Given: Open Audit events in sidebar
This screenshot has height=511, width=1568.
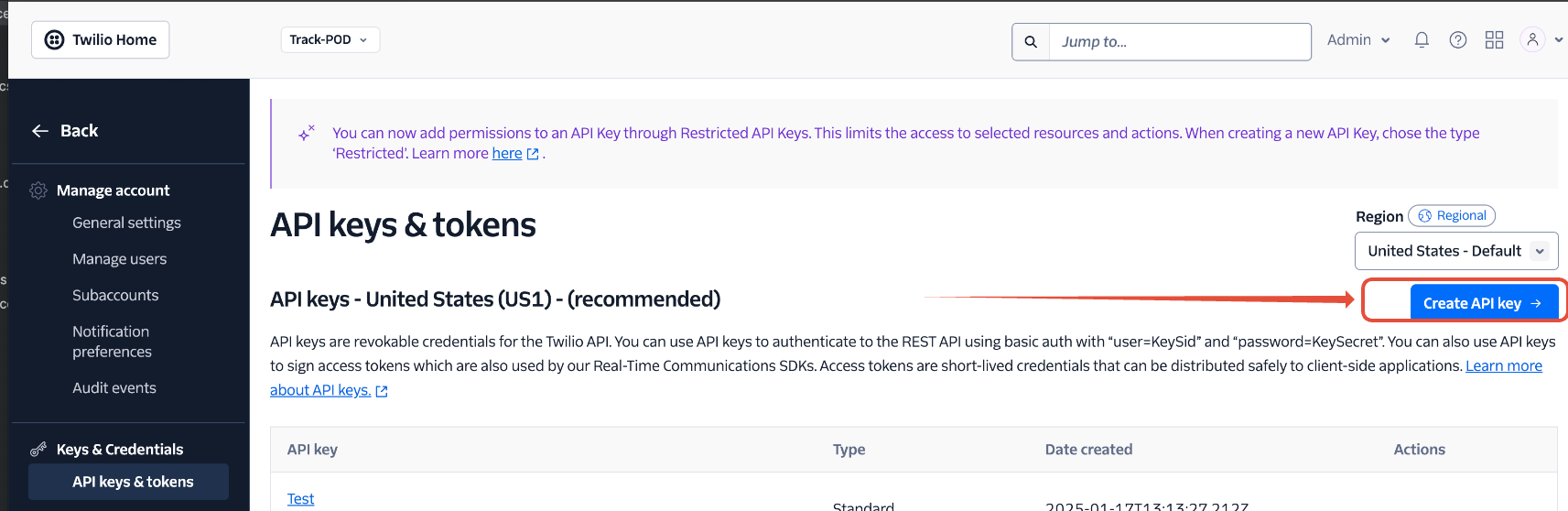Looking at the screenshot, I should point(114,388).
